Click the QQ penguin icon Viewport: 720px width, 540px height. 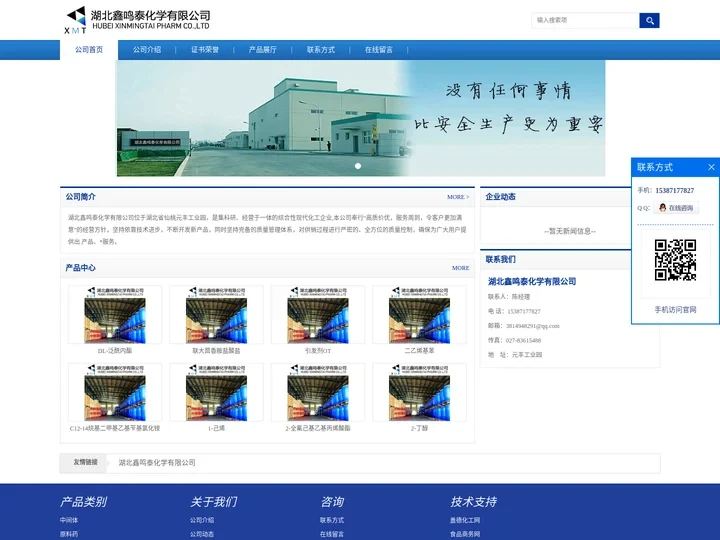pyautogui.click(x=662, y=208)
